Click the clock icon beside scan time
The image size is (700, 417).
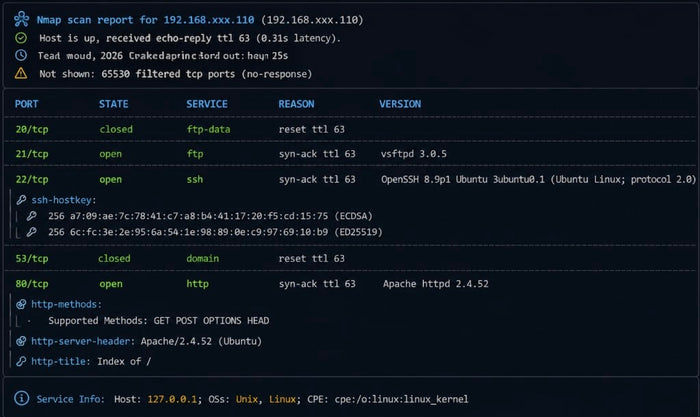[x=21, y=55]
